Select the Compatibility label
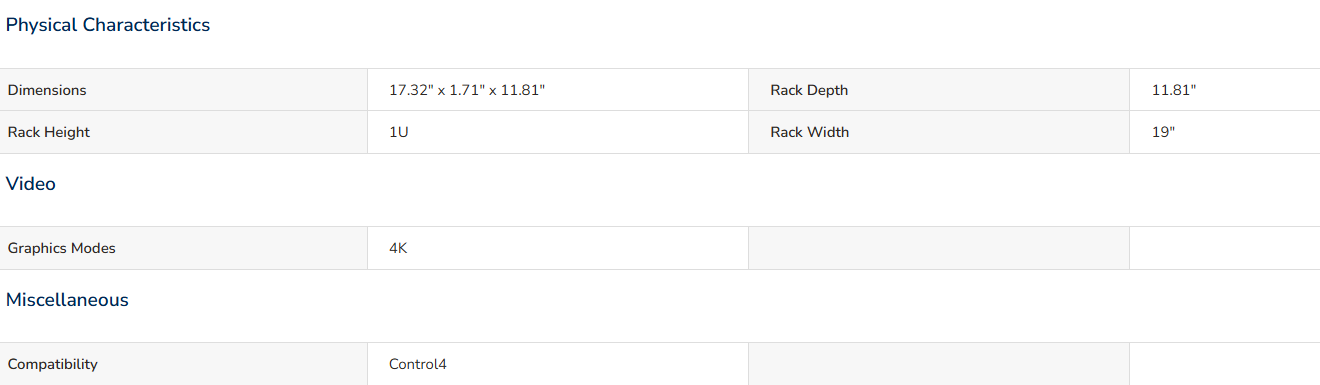The image size is (1320, 385). point(53,364)
